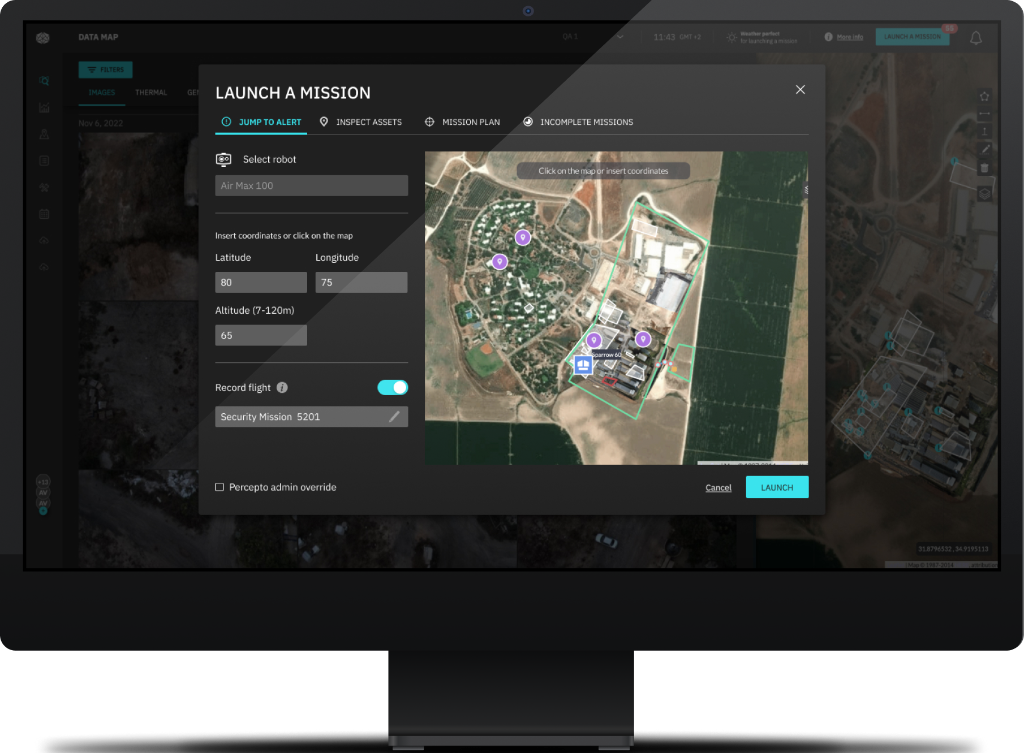This screenshot has height=753, width=1024.
Task: Open the analytics chart icon in sidebar
Action: [44, 108]
